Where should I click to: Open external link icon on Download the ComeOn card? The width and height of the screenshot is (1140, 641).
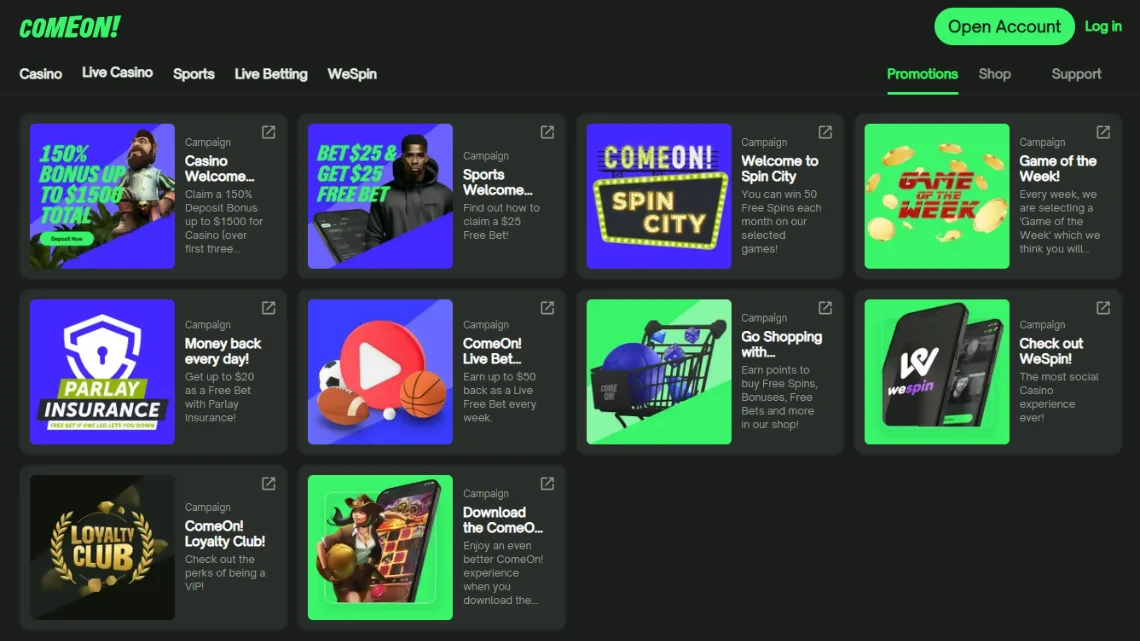pyautogui.click(x=547, y=483)
